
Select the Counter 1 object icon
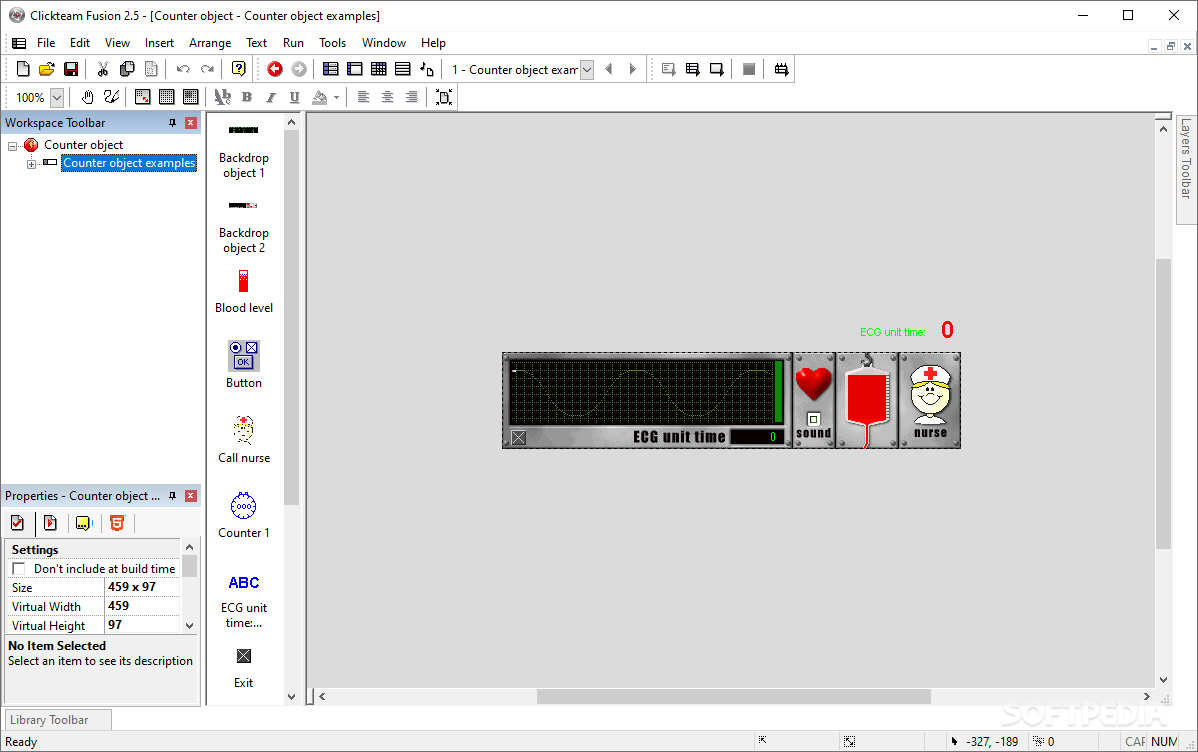point(244,506)
